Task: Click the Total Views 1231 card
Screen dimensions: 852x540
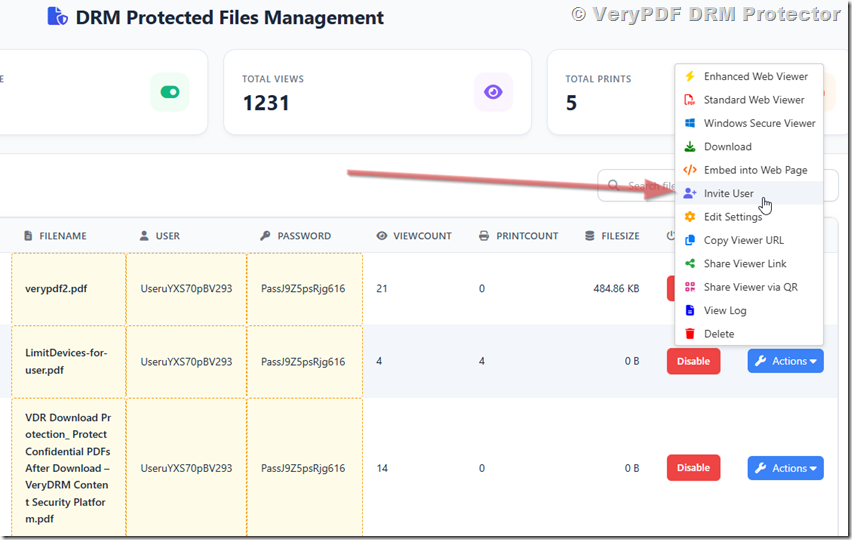Action: click(377, 92)
